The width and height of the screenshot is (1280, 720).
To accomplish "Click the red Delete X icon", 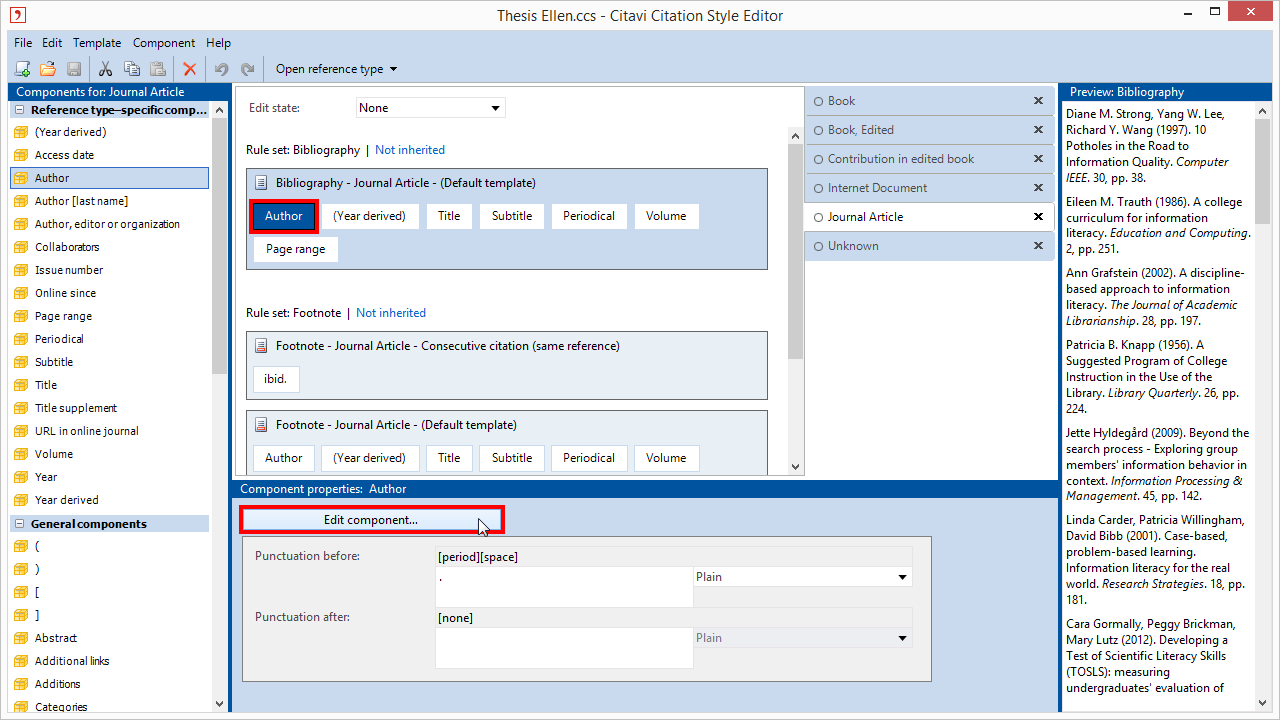I will (x=189, y=69).
